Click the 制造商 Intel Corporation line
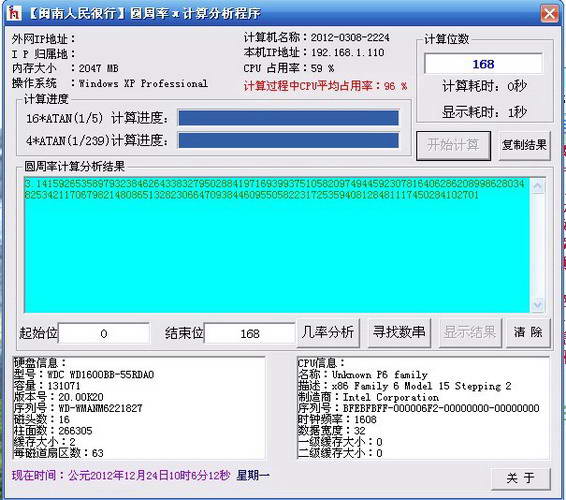The height and width of the screenshot is (500, 566). coord(369,397)
